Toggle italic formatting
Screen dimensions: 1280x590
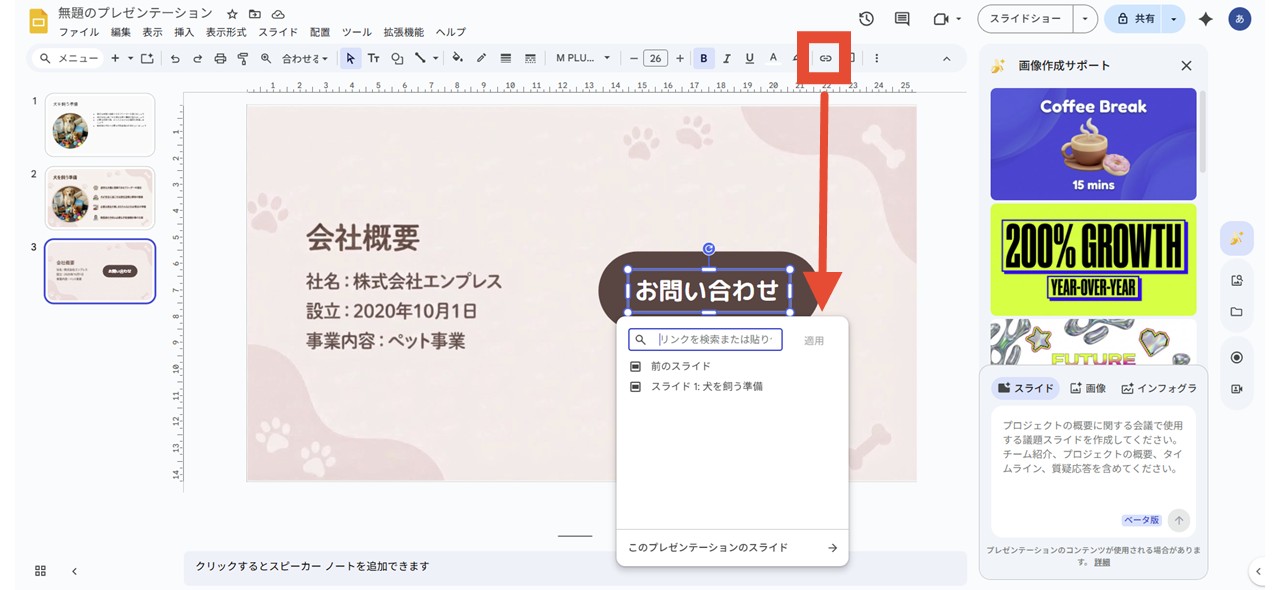pos(724,58)
